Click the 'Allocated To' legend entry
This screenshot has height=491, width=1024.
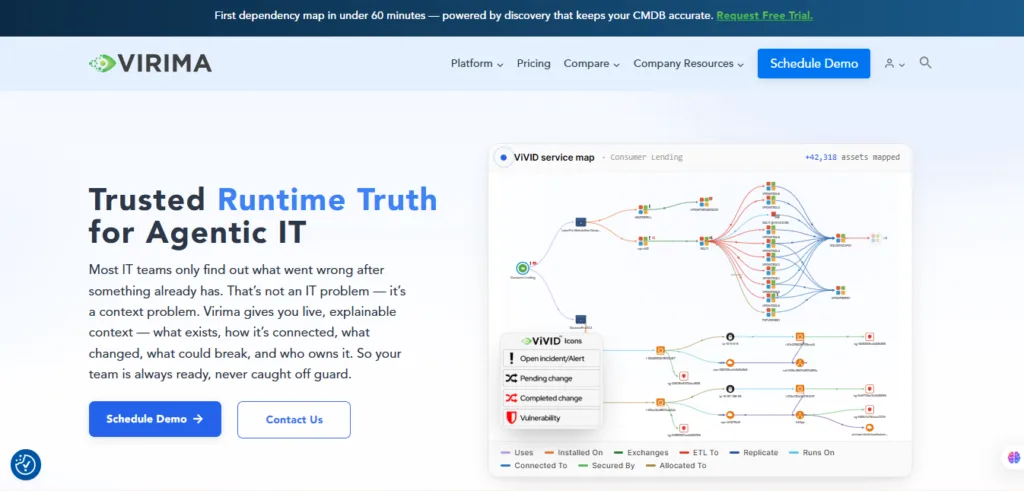point(676,466)
